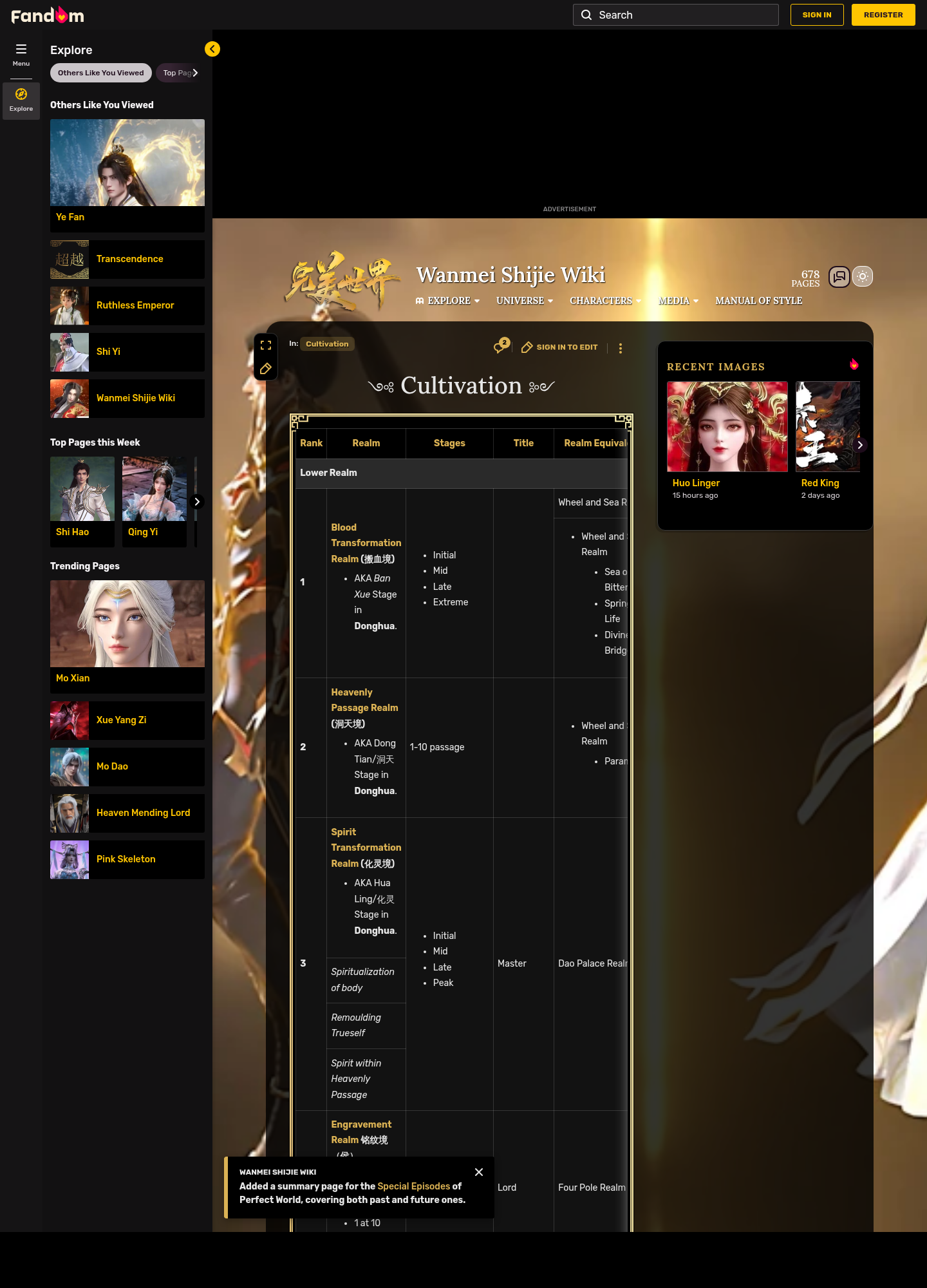Open Wanmei Shijie Wiki sidebar suggestion
Viewport: 927px width, 1288px height.
pyautogui.click(x=127, y=399)
